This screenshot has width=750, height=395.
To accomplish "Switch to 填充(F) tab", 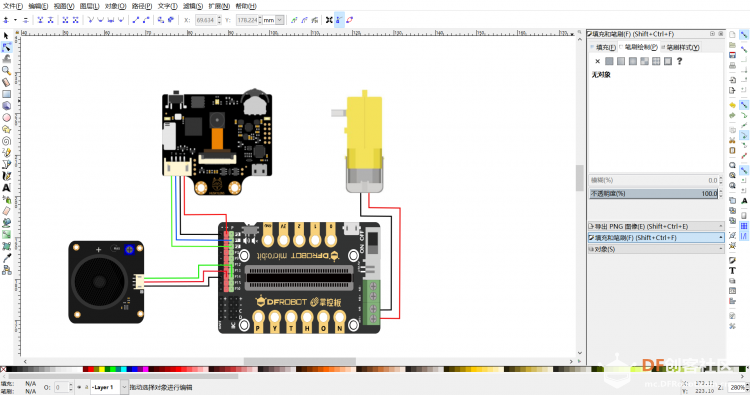I will click(x=603, y=47).
